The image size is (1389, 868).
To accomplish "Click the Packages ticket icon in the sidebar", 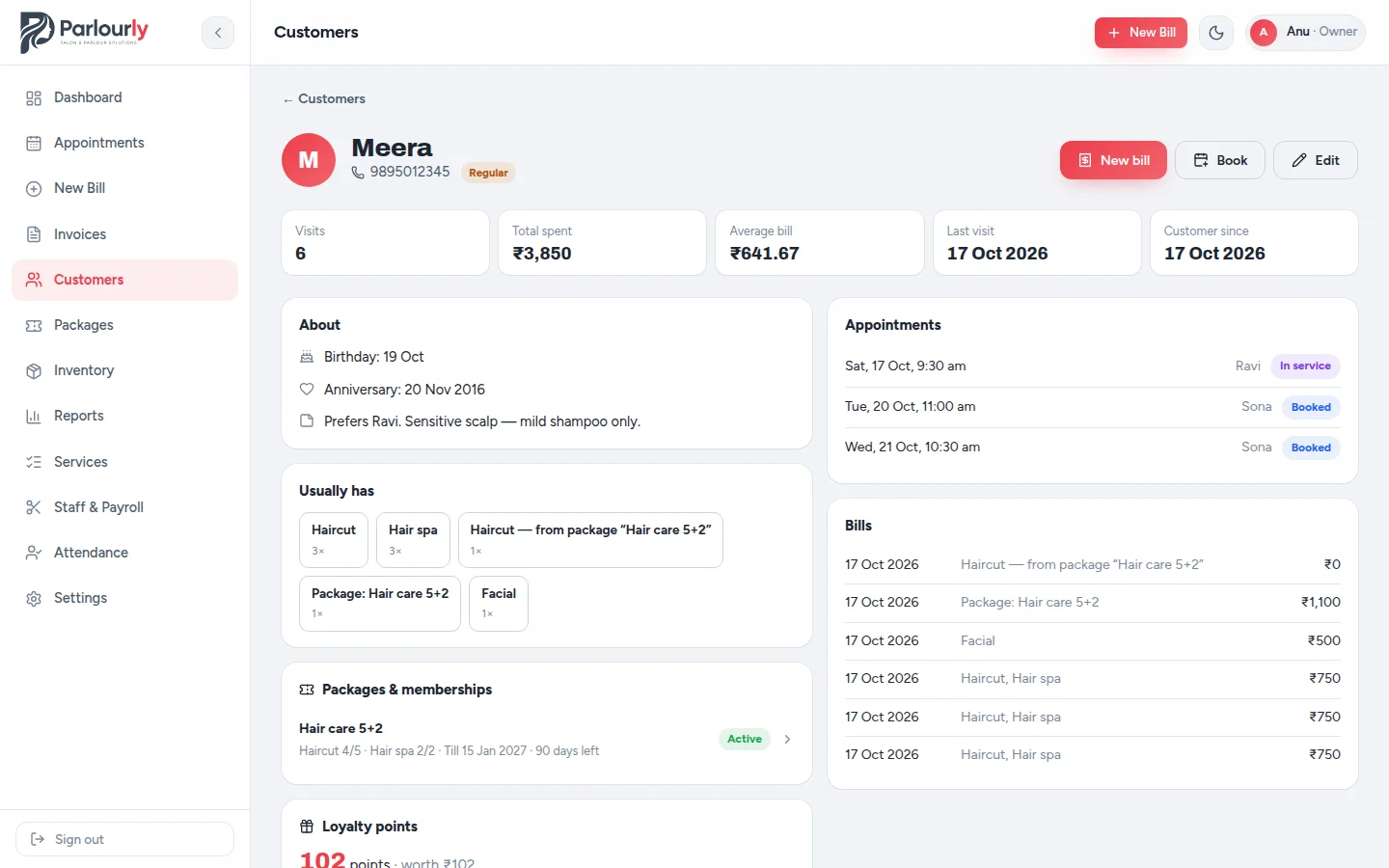I will click(34, 325).
